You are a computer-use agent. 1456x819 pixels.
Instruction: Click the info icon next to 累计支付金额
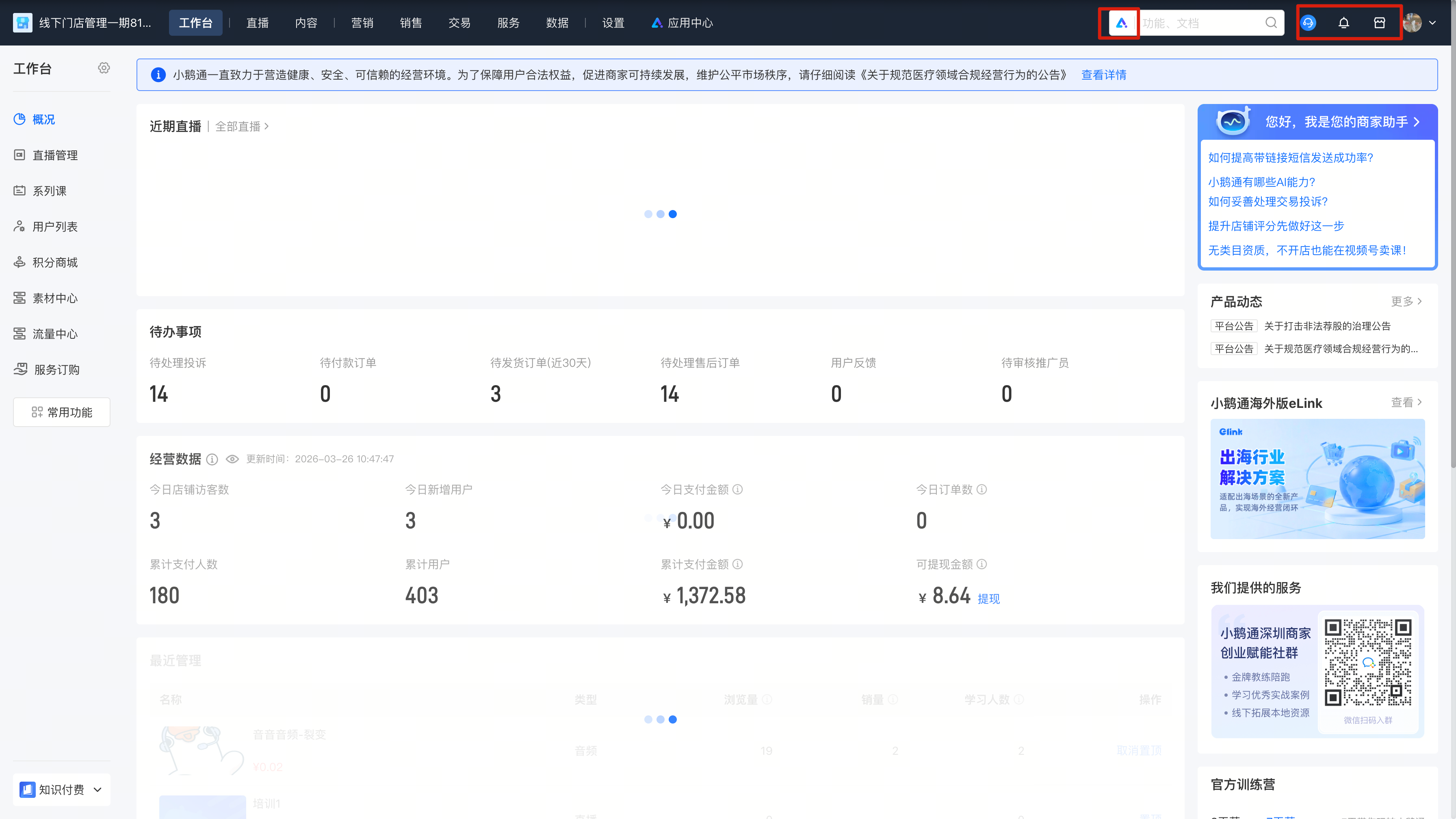(x=738, y=564)
